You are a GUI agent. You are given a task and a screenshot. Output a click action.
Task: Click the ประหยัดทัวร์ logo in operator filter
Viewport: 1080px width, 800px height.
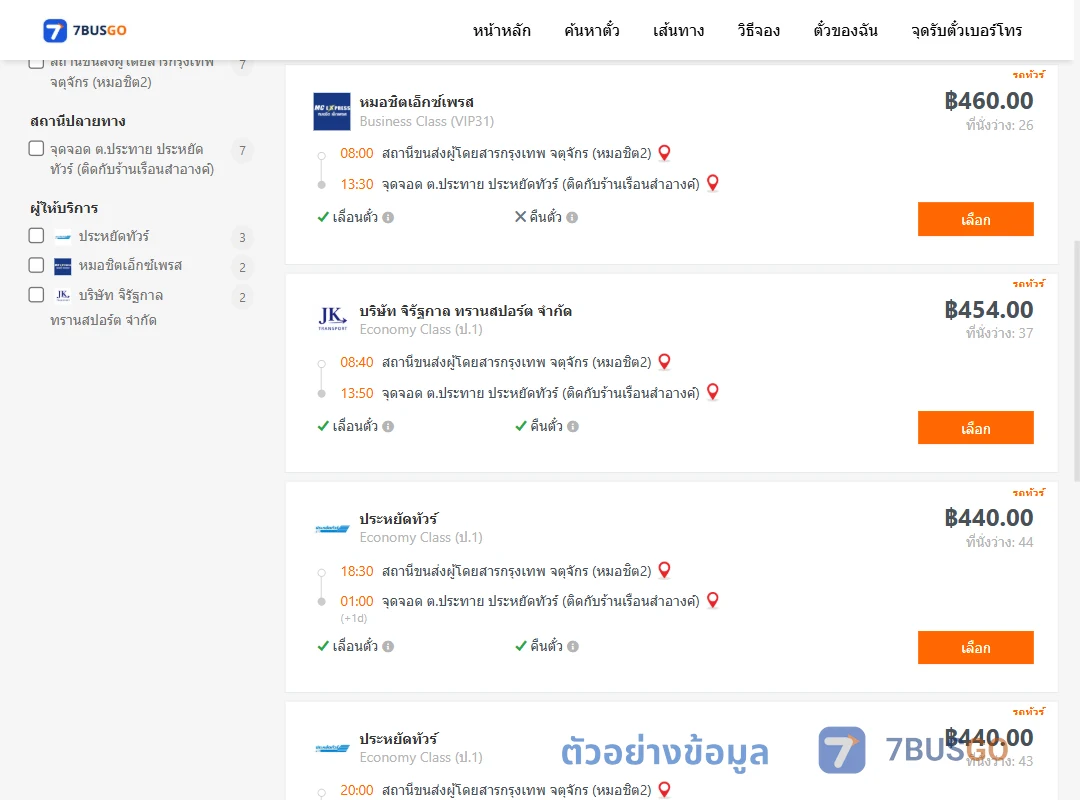tap(63, 236)
